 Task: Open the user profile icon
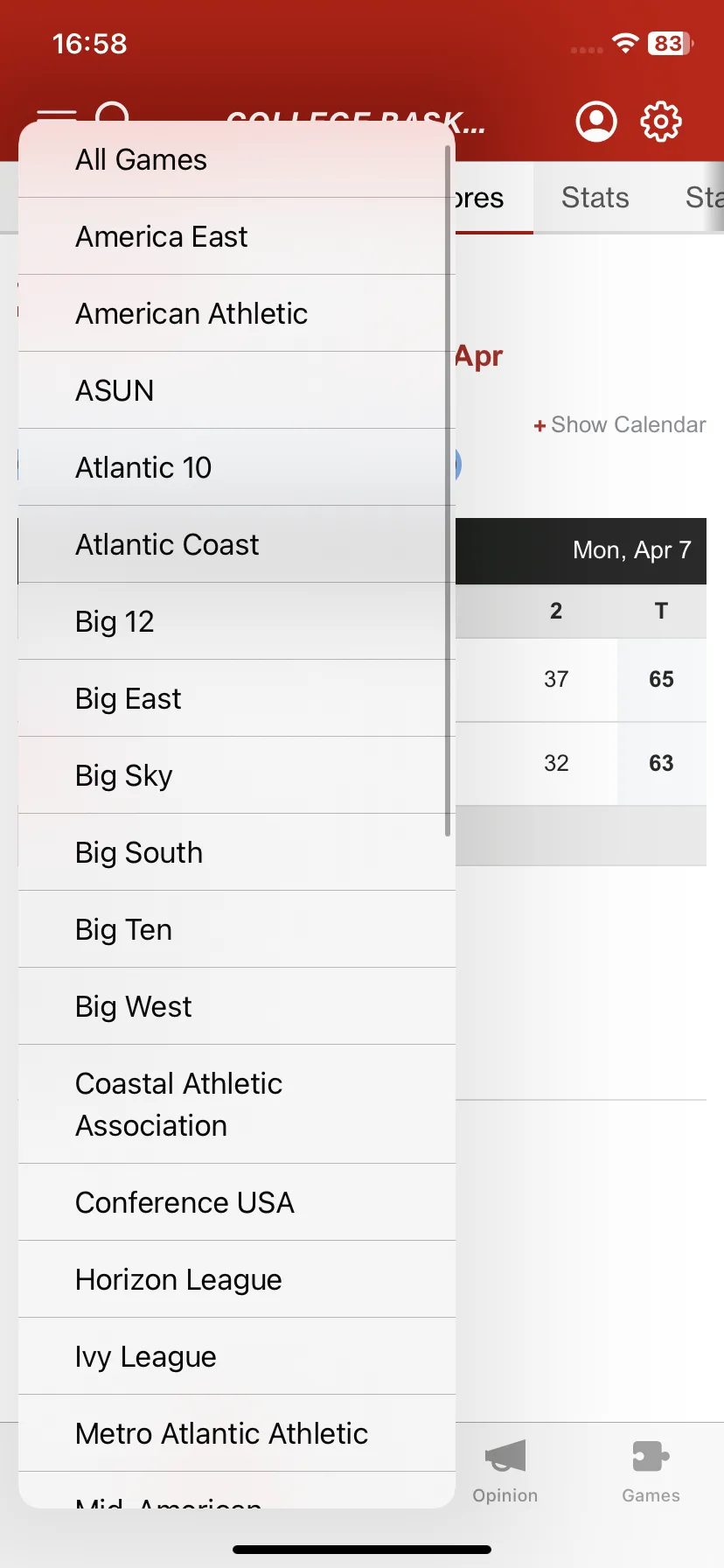coord(596,122)
